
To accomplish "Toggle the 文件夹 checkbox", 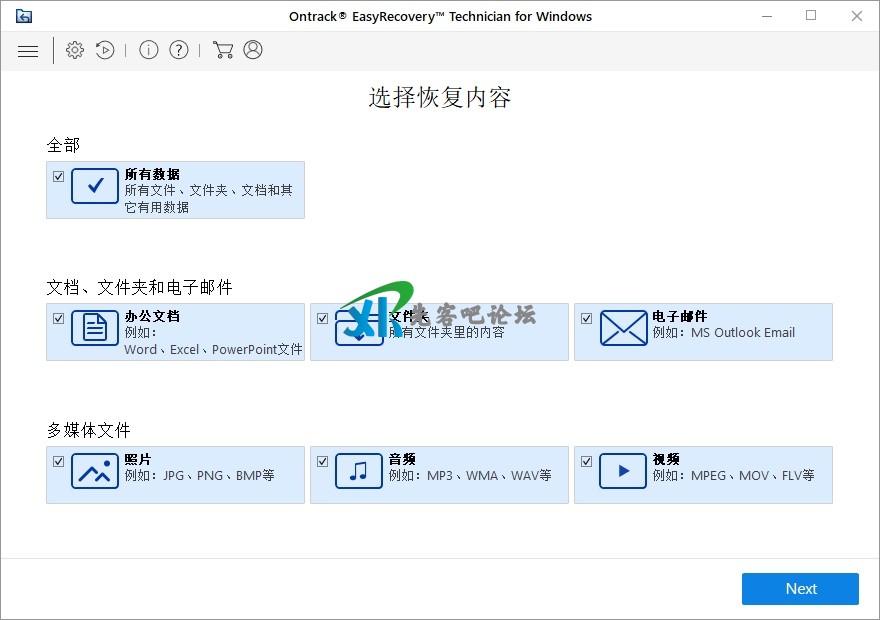I will (x=323, y=318).
